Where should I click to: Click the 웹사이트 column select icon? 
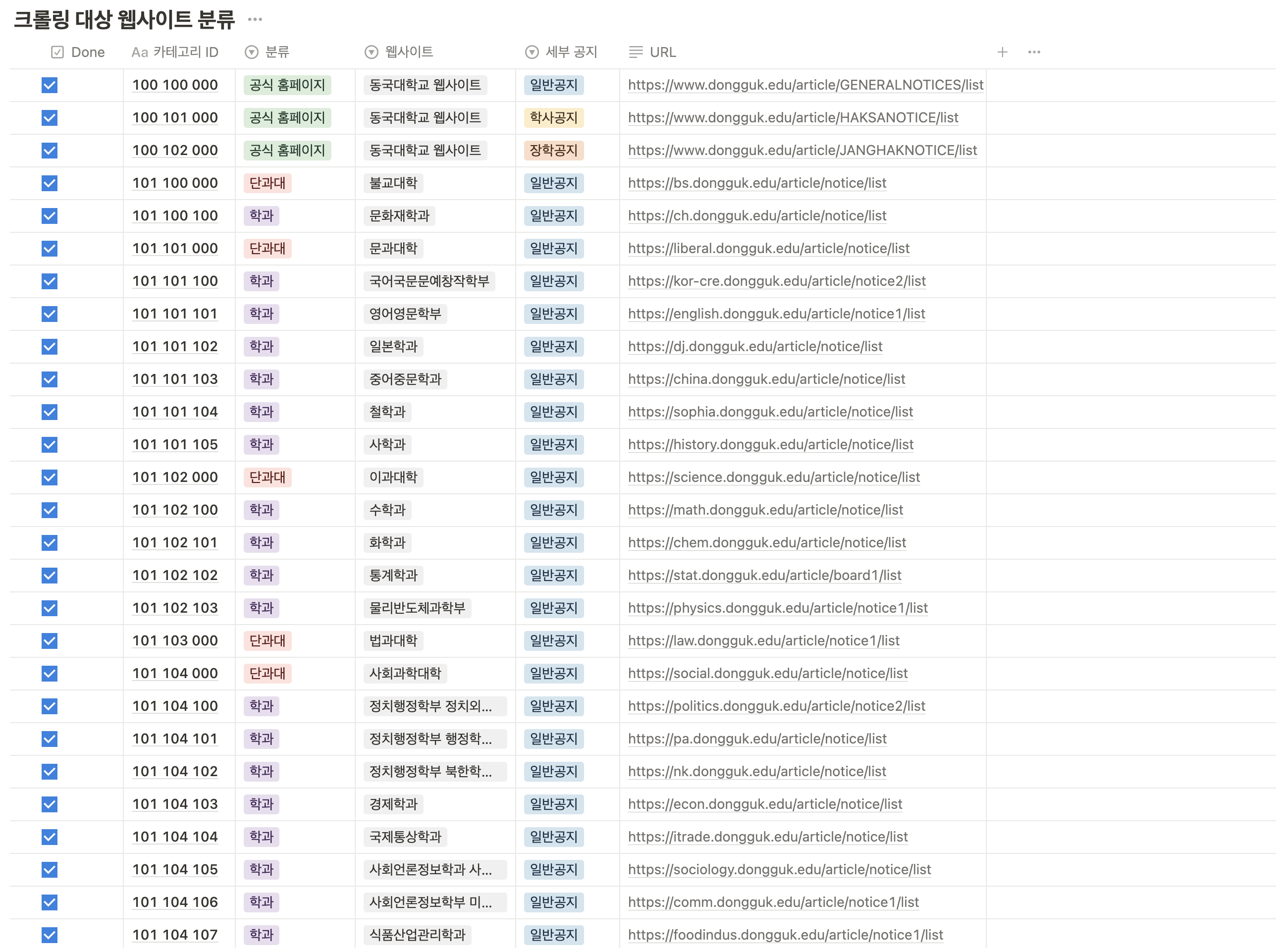pyautogui.click(x=371, y=53)
